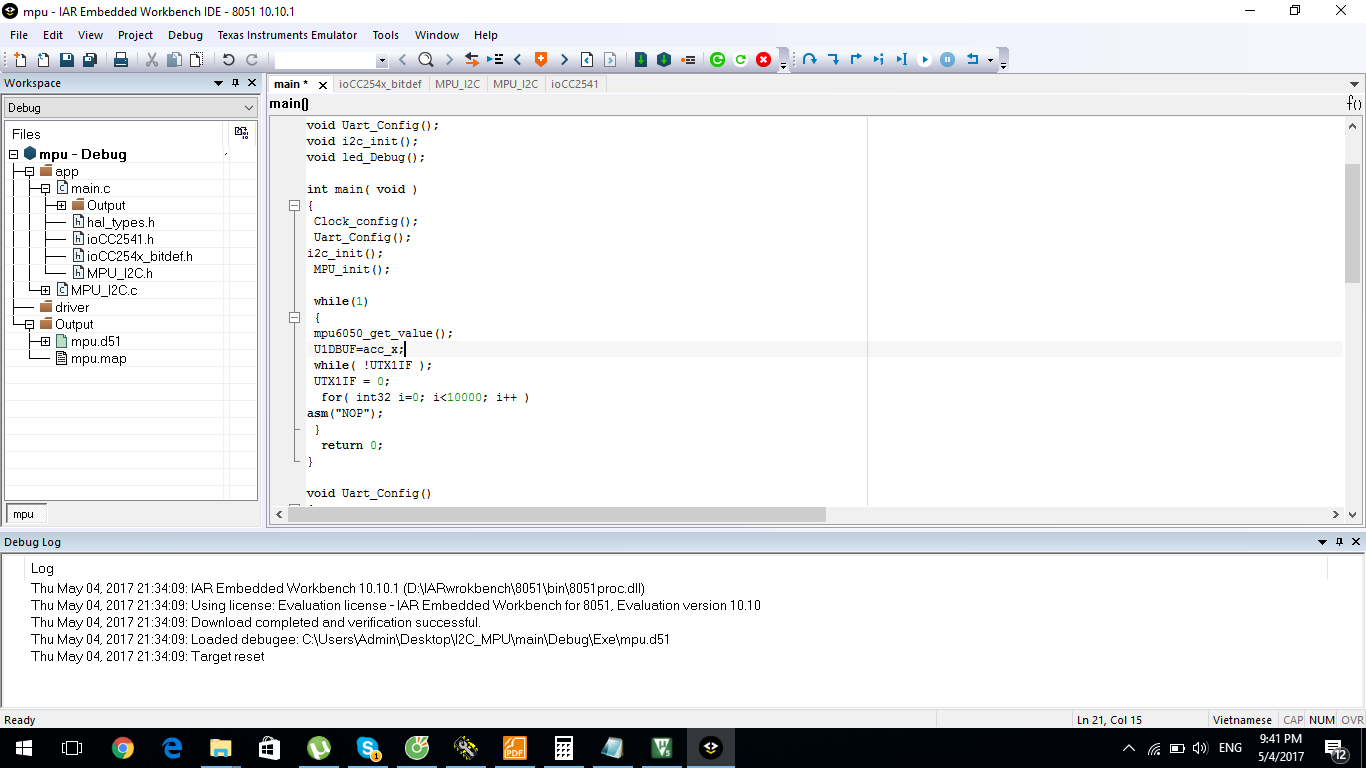Open Chrome from the Windows taskbar

(123, 748)
